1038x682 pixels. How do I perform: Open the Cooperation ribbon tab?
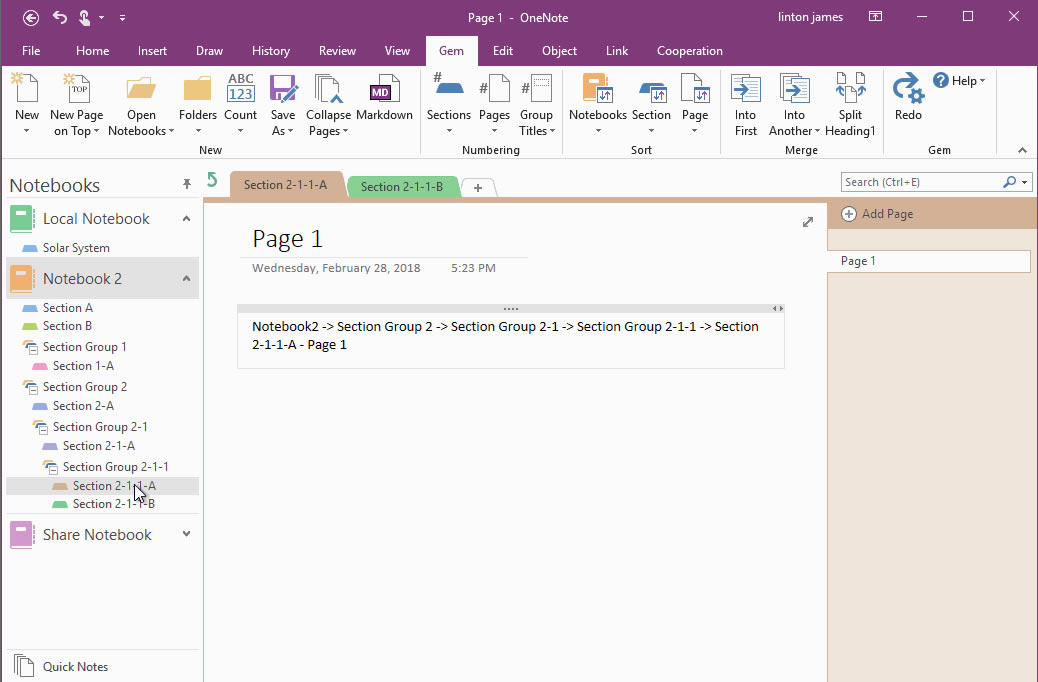pyautogui.click(x=689, y=51)
